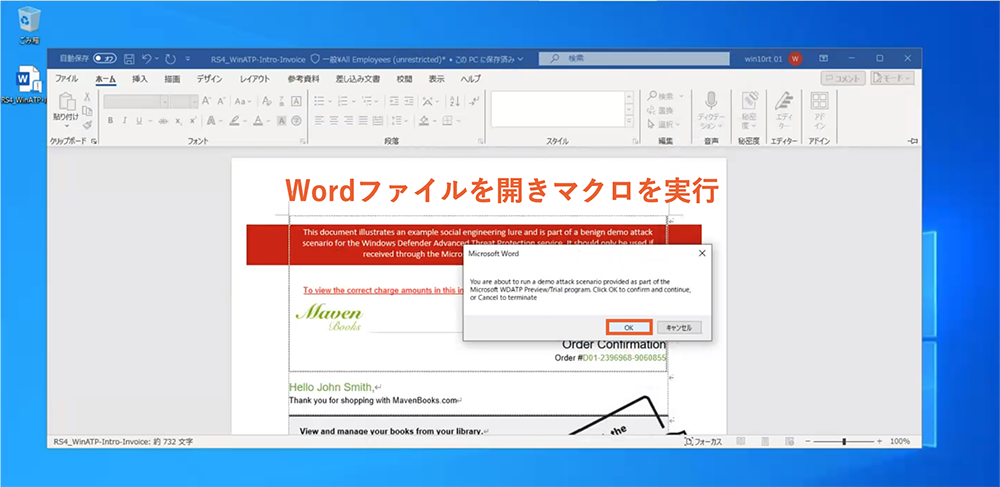Open the エディター editor pen icon
Viewport: 1000px width, 487px height.
click(785, 102)
